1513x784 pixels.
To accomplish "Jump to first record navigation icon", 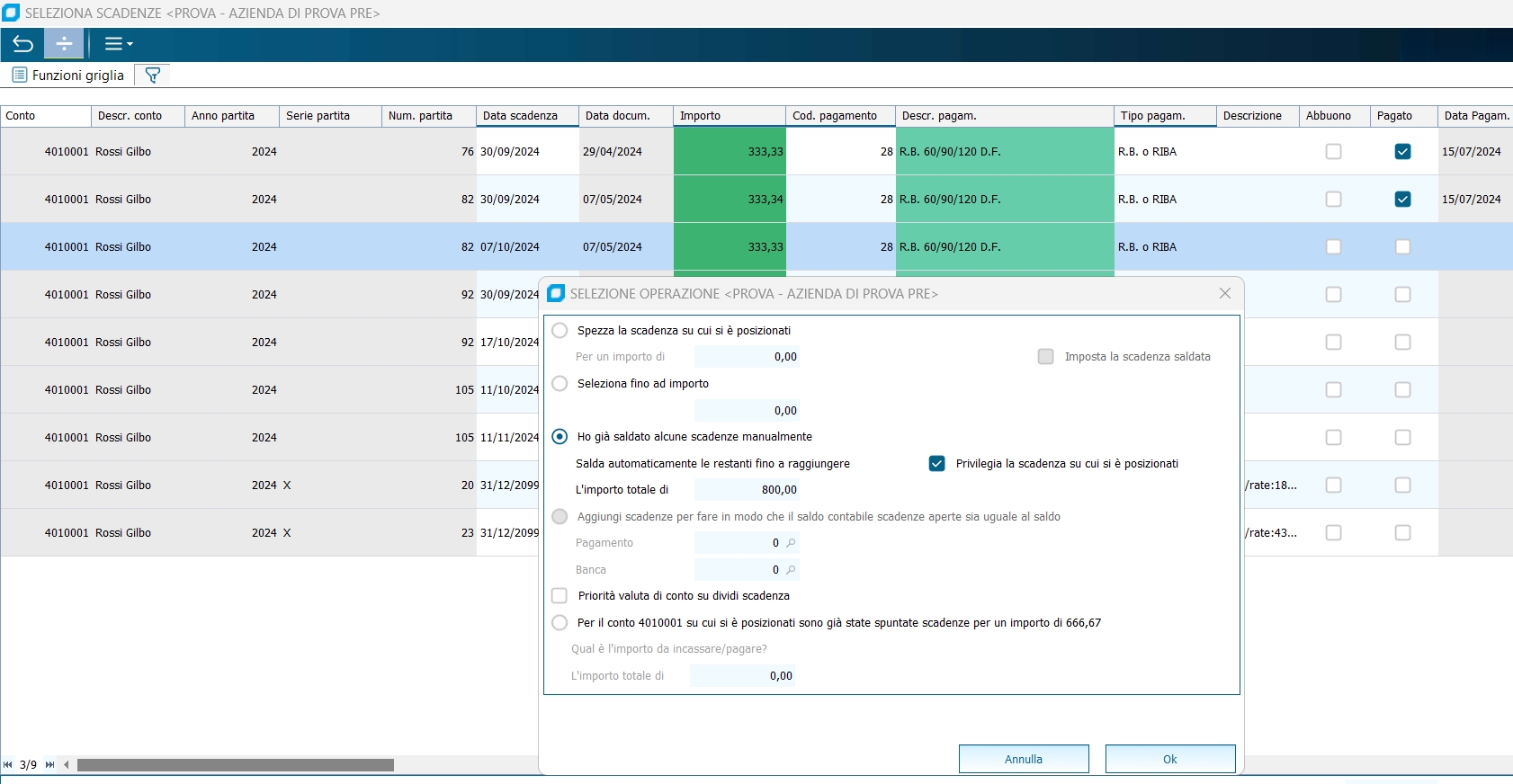I will tap(8, 765).
